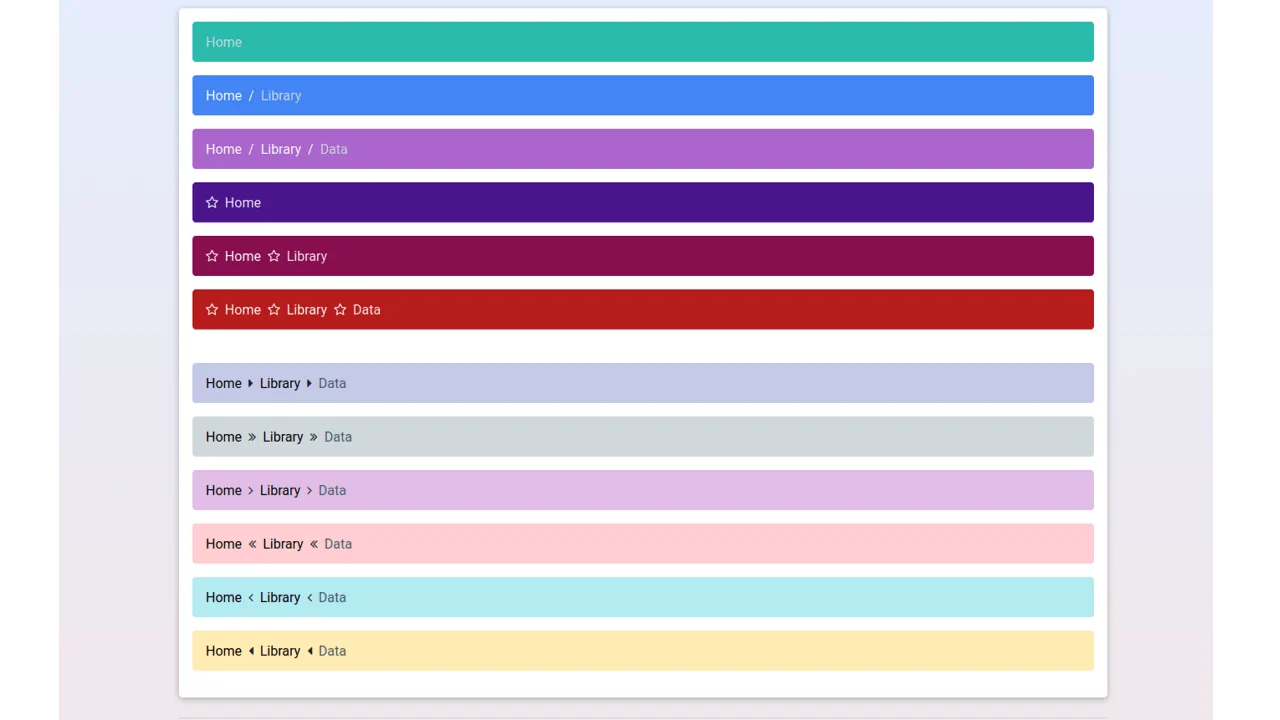Click Library in the yellow breadcrumb bar

(x=280, y=650)
